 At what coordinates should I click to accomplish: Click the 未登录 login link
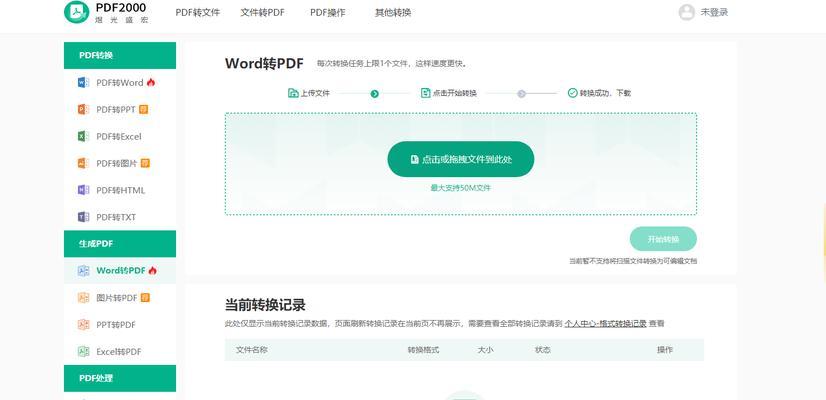[714, 13]
